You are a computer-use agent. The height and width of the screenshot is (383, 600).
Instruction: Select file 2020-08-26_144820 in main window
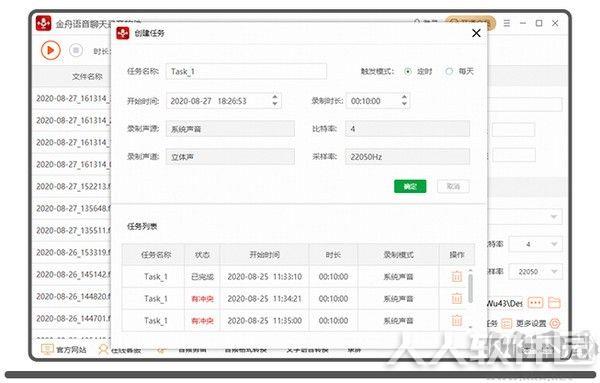coord(73,297)
